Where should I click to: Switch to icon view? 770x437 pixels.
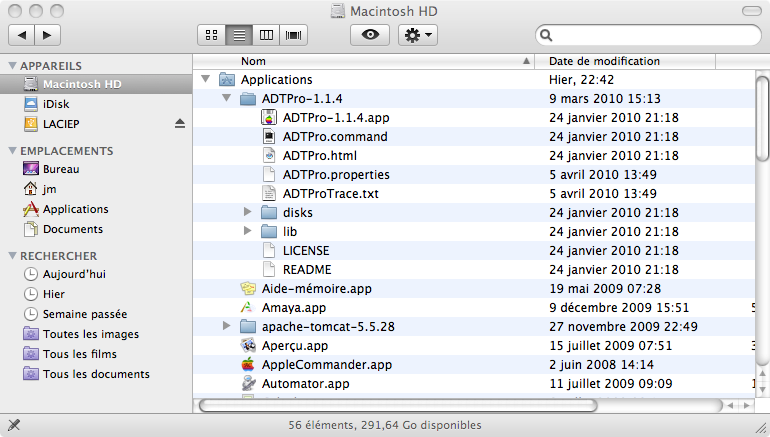(x=212, y=35)
